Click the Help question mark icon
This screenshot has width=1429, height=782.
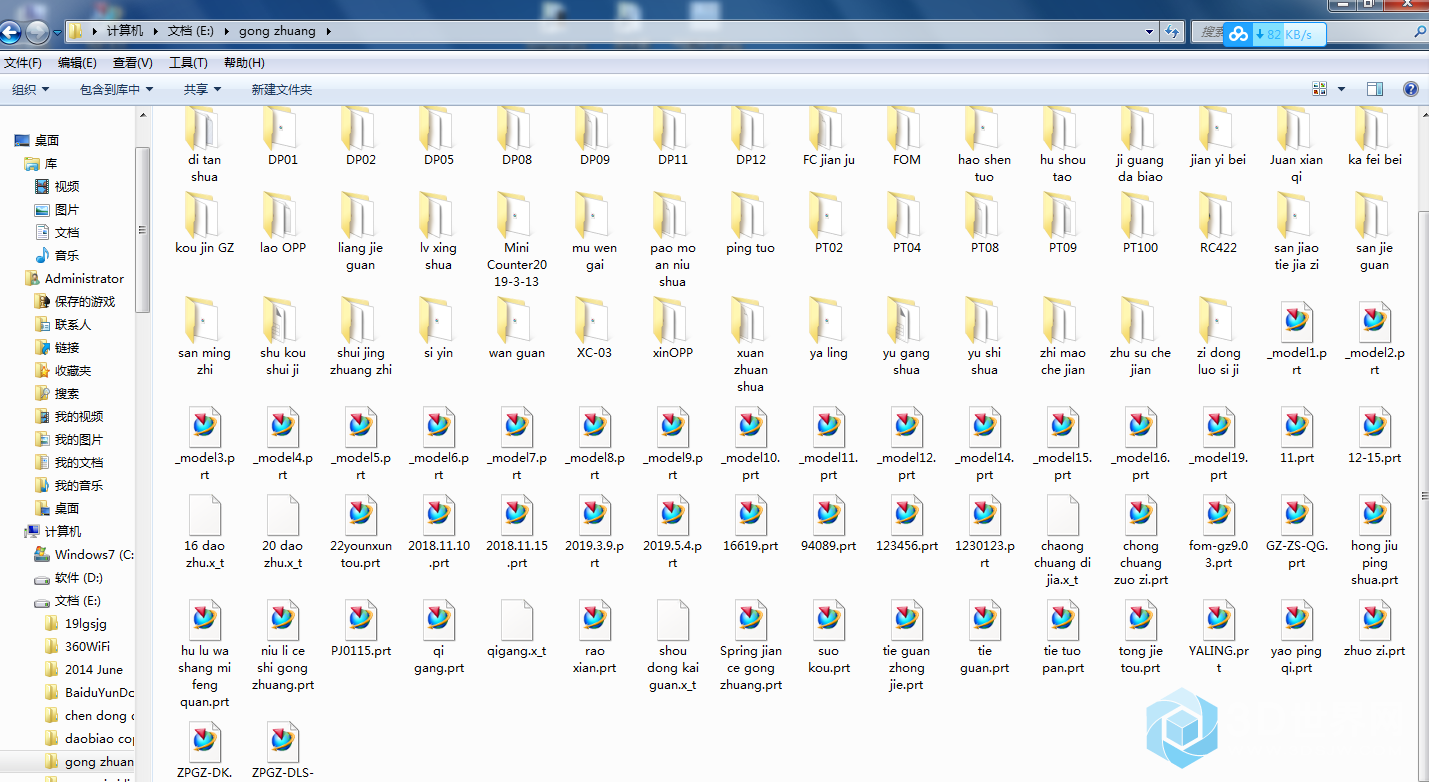[x=1411, y=89]
